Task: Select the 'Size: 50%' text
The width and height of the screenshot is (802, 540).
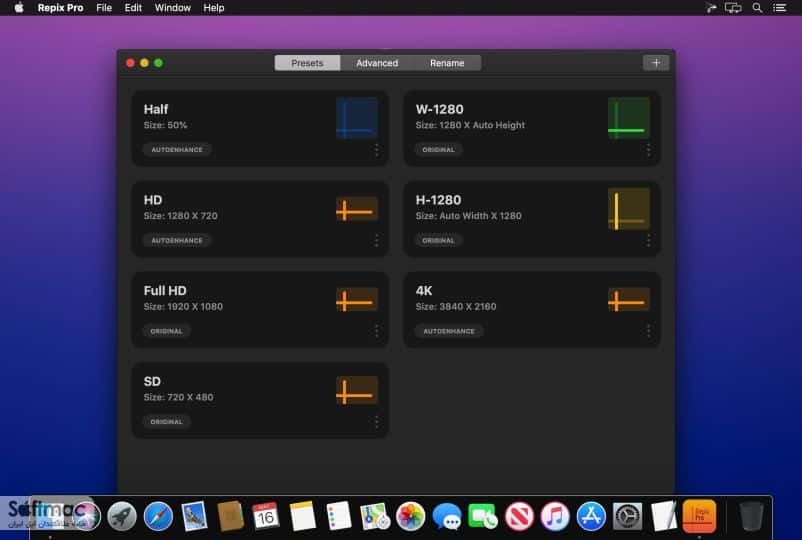Action: click(x=165, y=125)
